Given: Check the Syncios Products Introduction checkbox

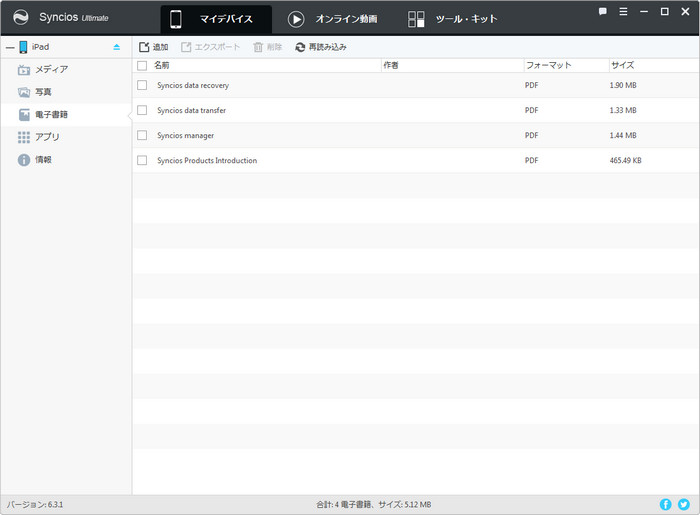Looking at the screenshot, I should (142, 160).
